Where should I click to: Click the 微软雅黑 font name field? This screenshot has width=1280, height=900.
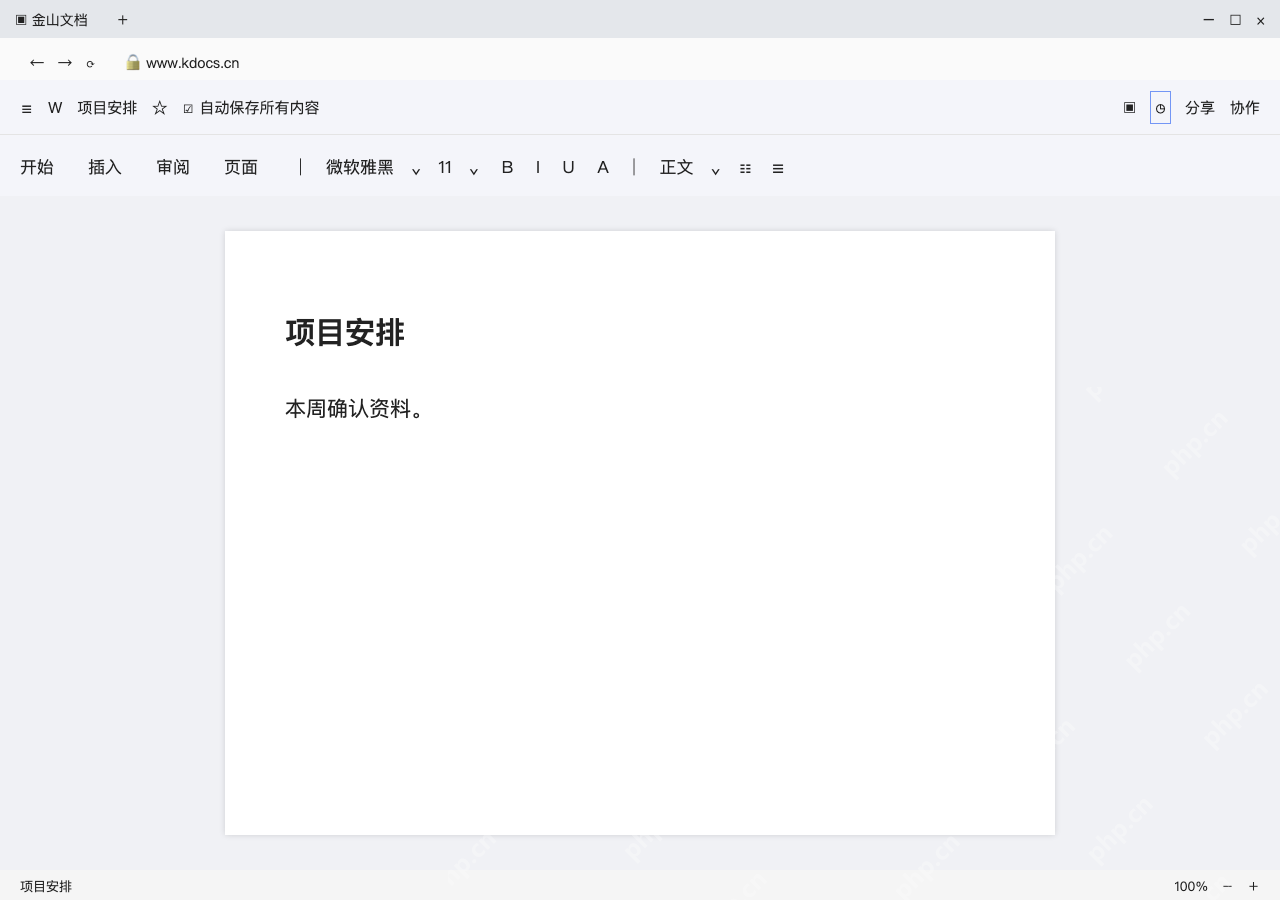(360, 167)
